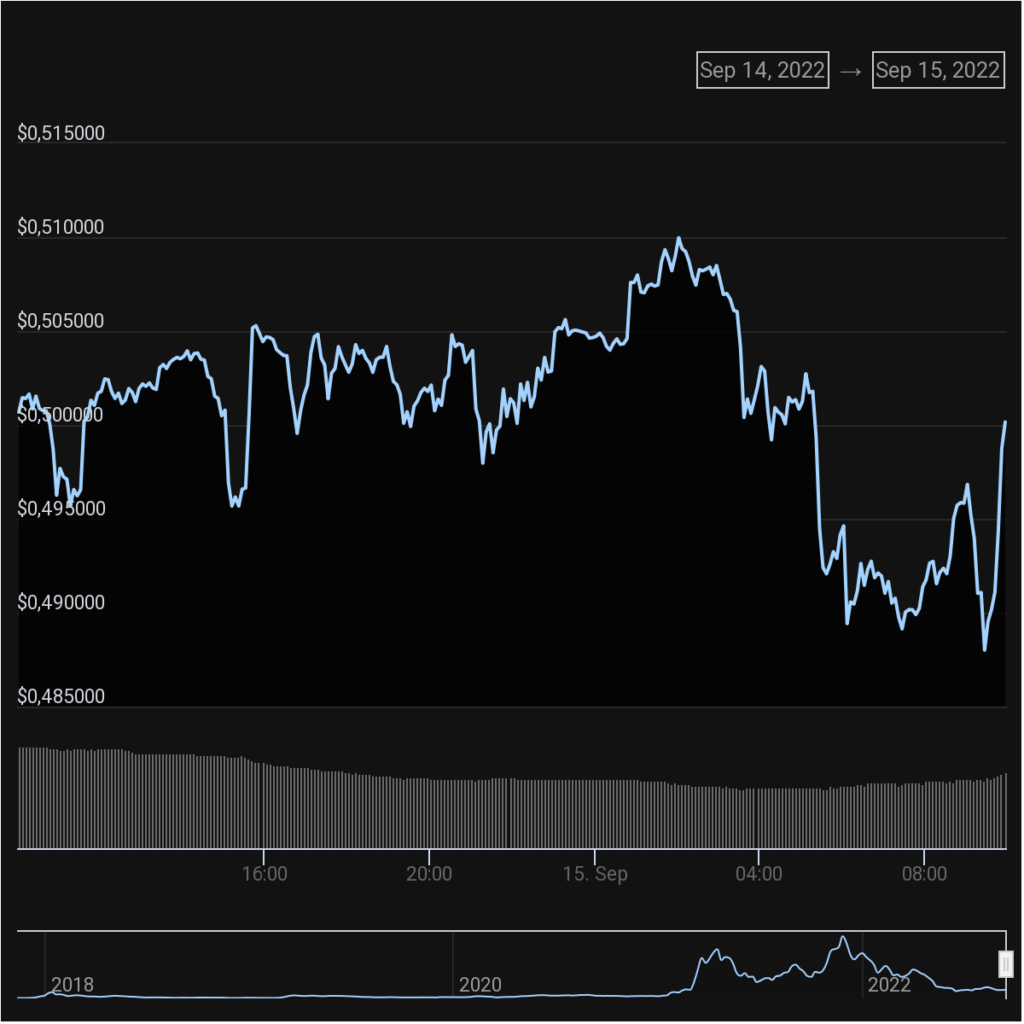Screen dimensions: 1024x1024
Task: Click the 04:00 time axis label
Action: (759, 874)
